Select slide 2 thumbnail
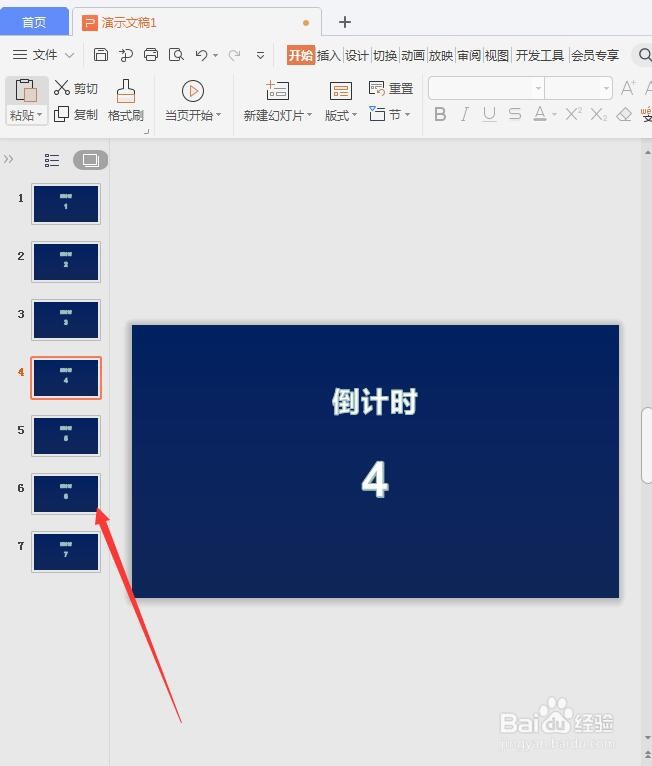This screenshot has height=766, width=652. [x=66, y=262]
